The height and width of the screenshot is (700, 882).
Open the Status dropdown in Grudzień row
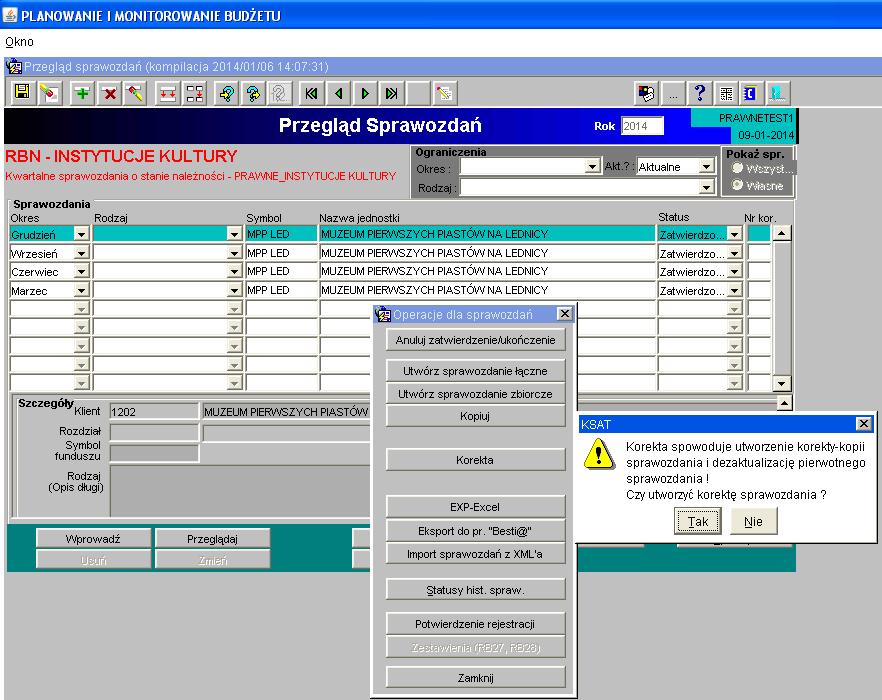tap(734, 234)
